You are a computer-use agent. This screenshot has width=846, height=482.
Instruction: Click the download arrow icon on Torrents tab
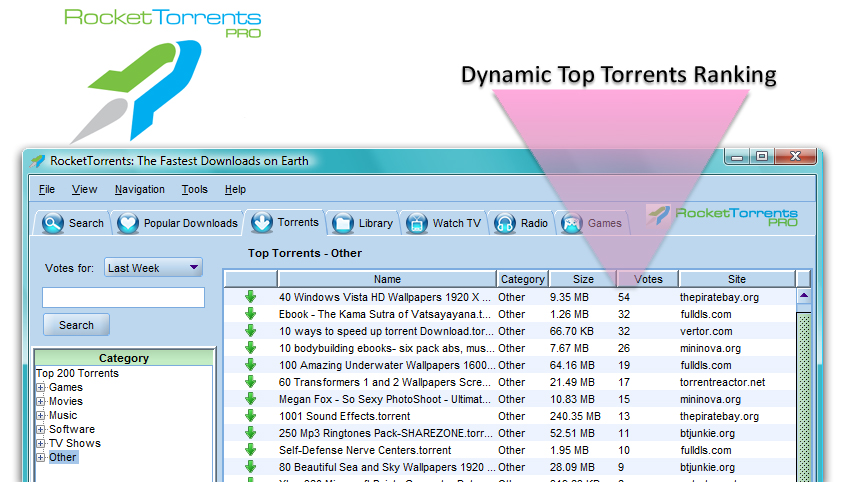[x=262, y=222]
